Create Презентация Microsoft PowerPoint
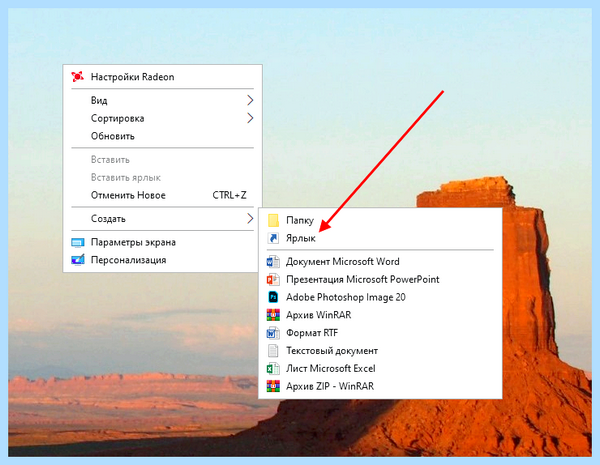Viewport: 600px width, 465px height. point(380,279)
